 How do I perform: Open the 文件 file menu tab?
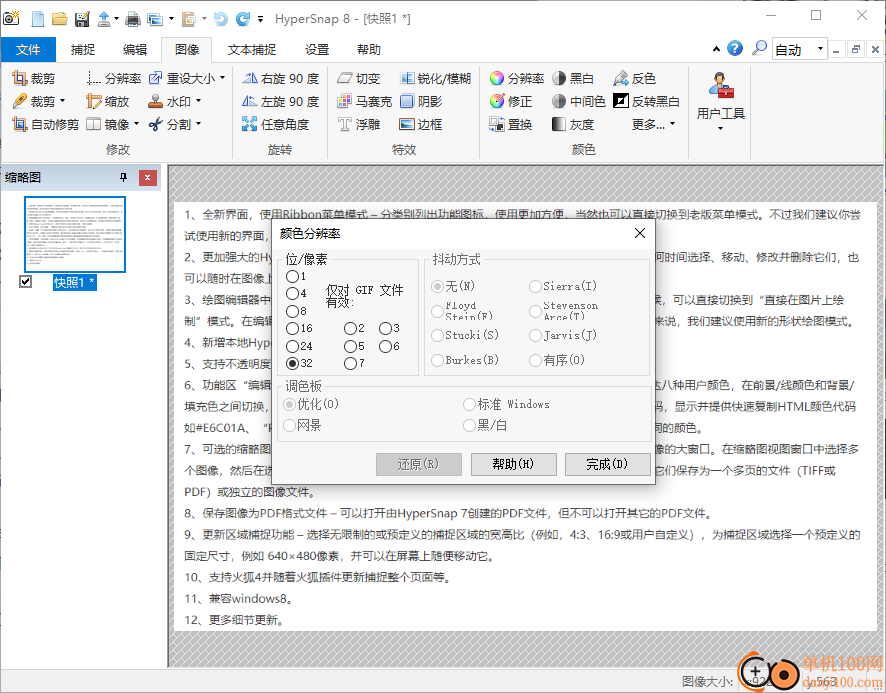tap(28, 50)
